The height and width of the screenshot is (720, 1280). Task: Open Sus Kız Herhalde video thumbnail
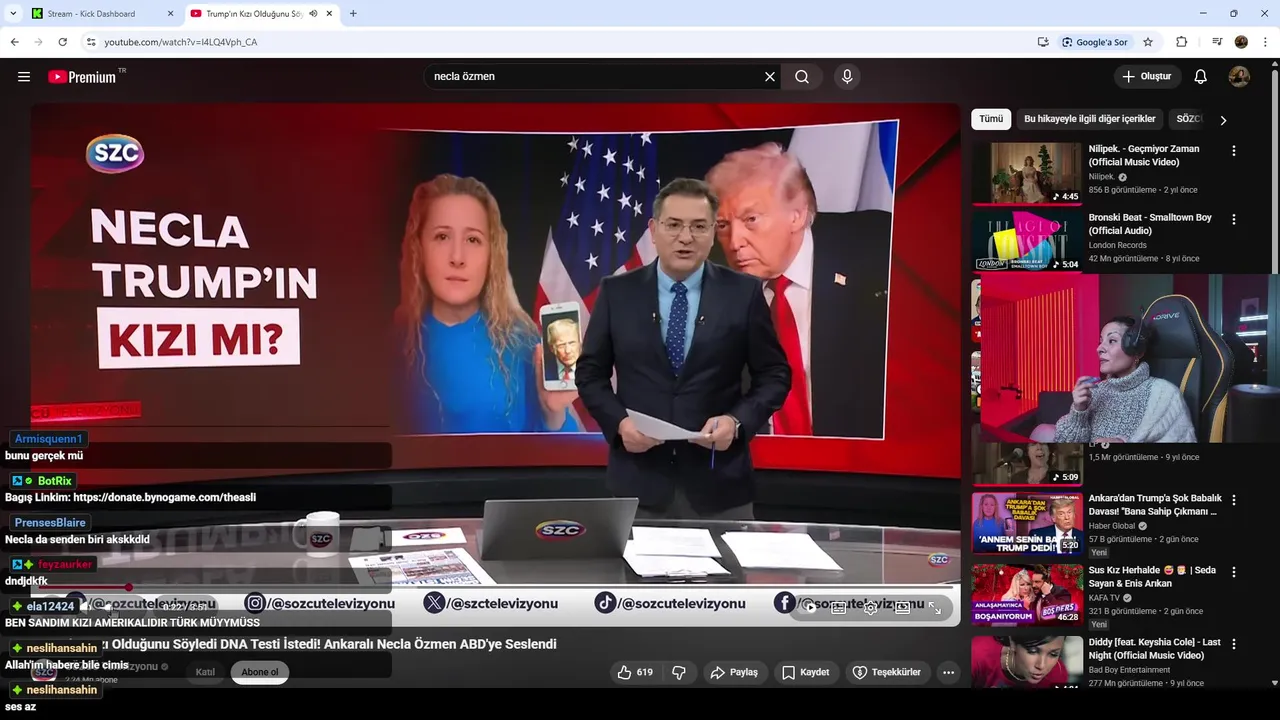(x=1027, y=595)
